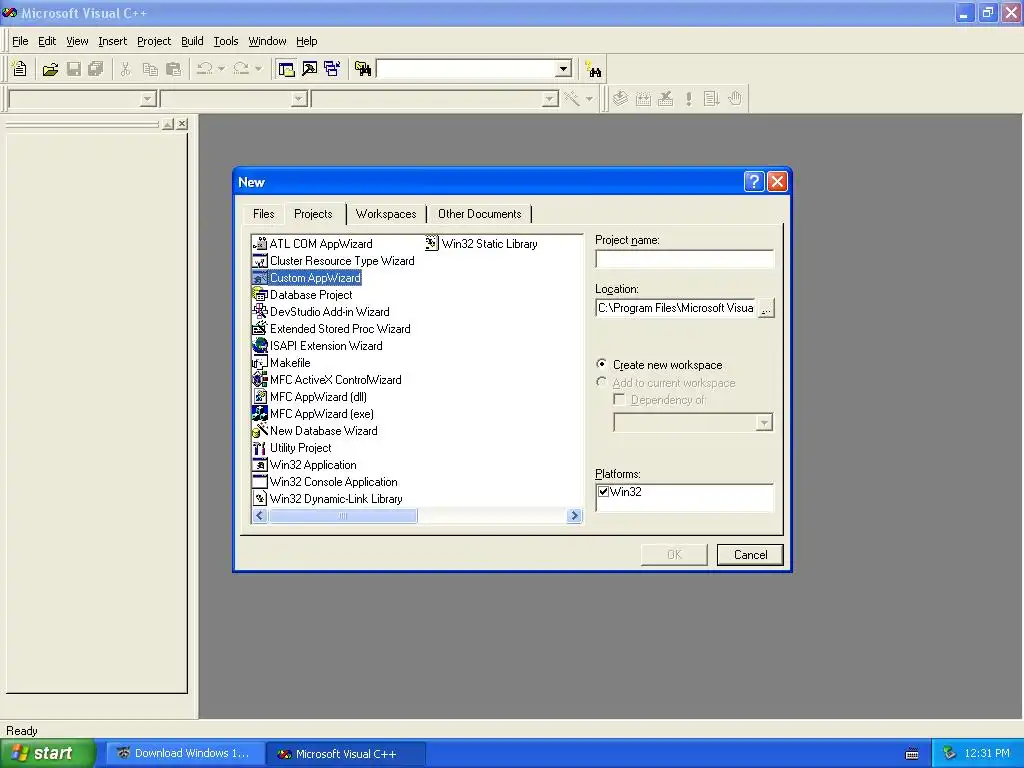Click the Copy toolbar icon
Image resolution: width=1024 pixels, height=768 pixels.
tap(150, 69)
